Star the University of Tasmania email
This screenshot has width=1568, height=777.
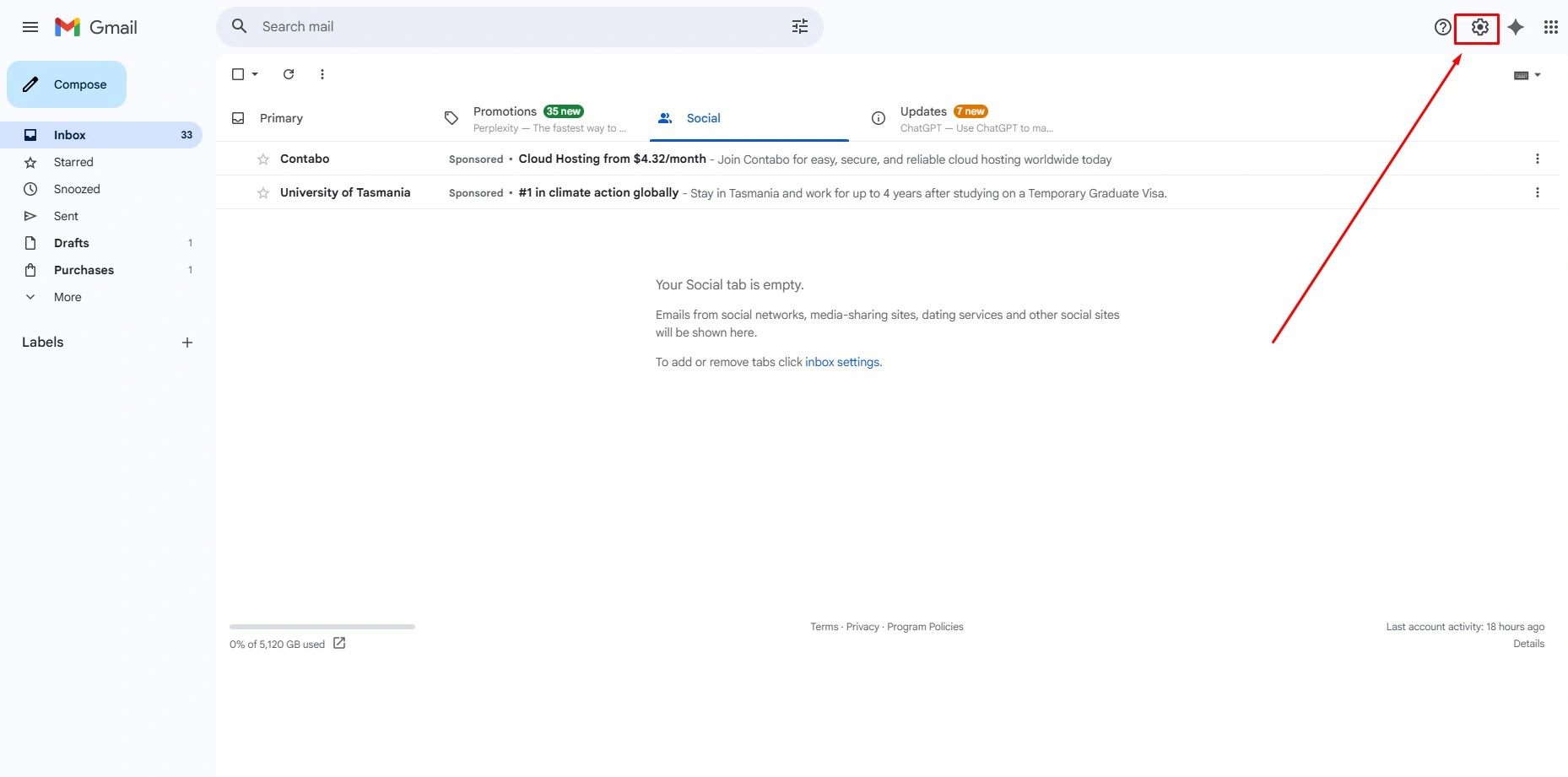pos(263,192)
